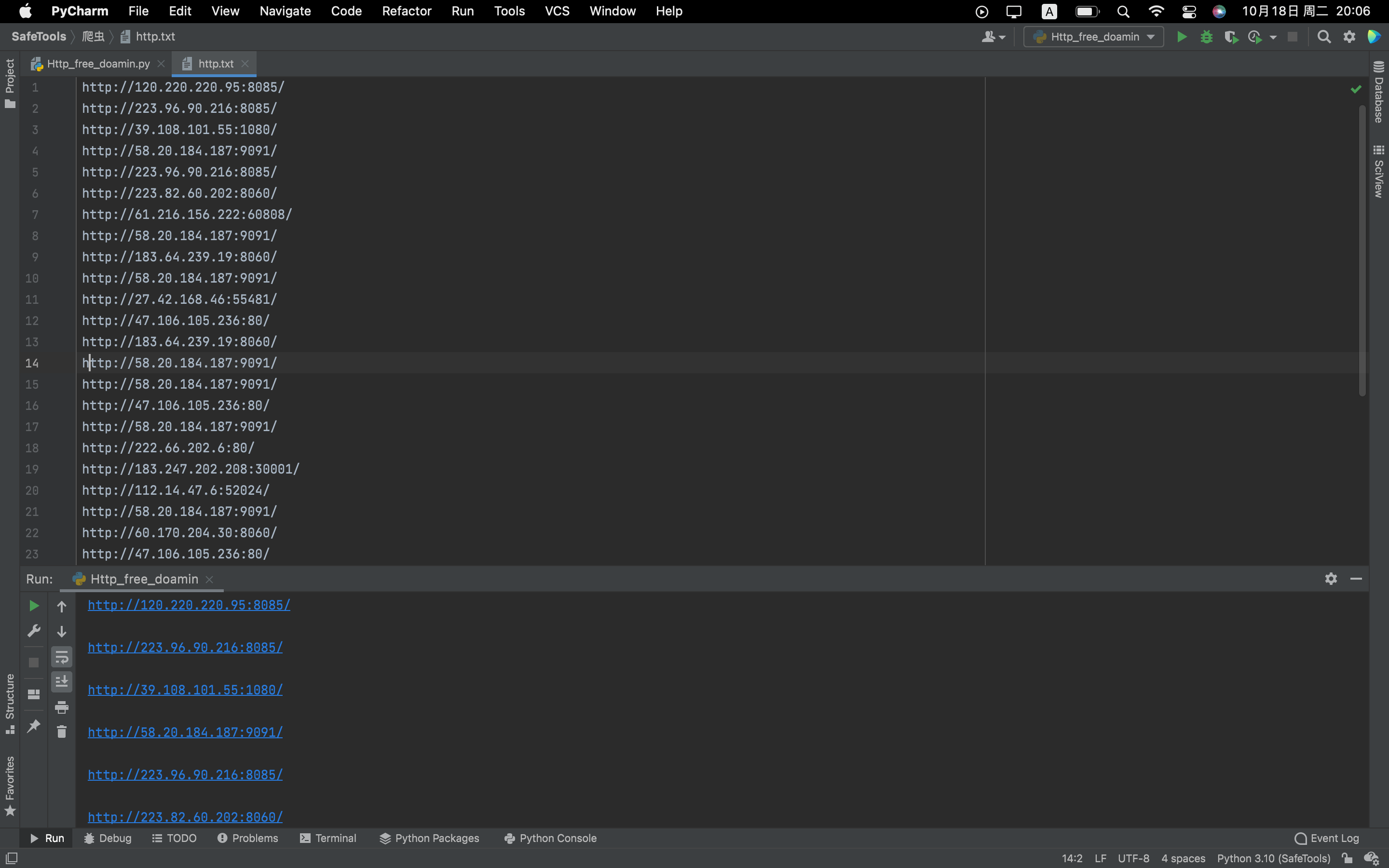Open Http_free_doamin run configuration dropdown
The image size is (1389, 868).
coord(1094,37)
